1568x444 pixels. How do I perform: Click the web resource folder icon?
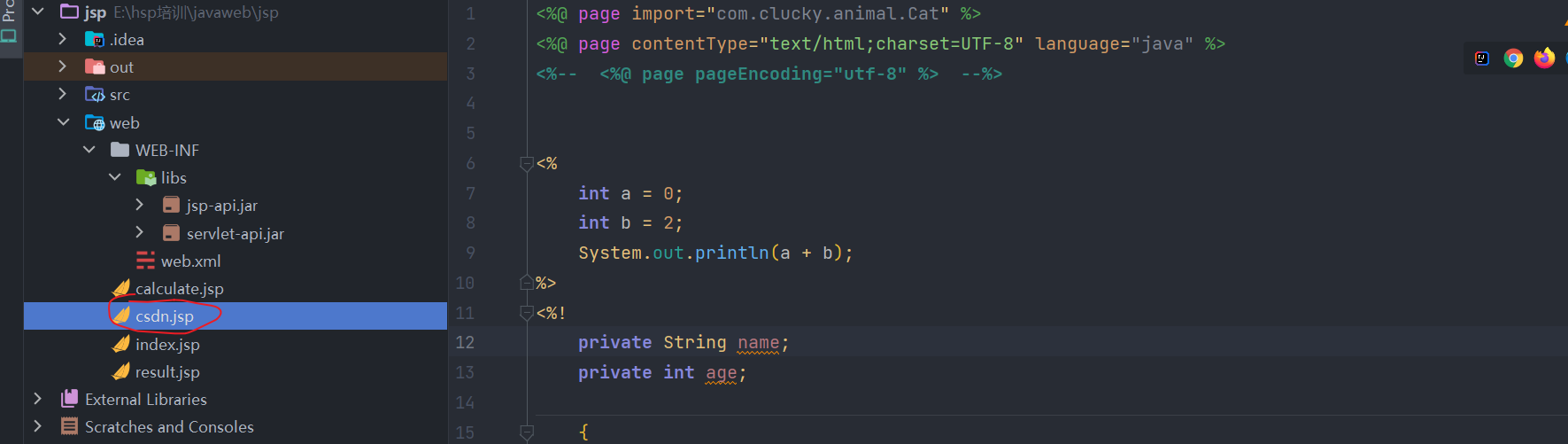pyautogui.click(x=94, y=122)
